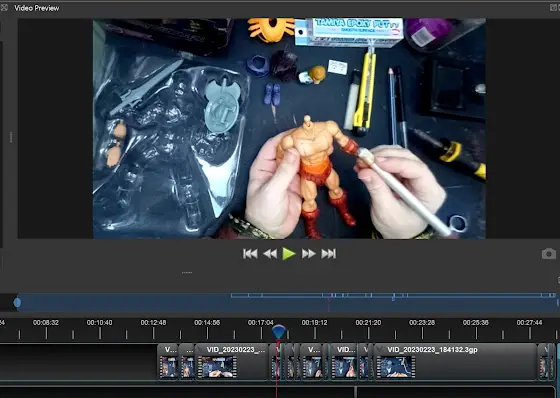
Task: Click the 00:10:40 mark on the ruler
Action: (99, 323)
